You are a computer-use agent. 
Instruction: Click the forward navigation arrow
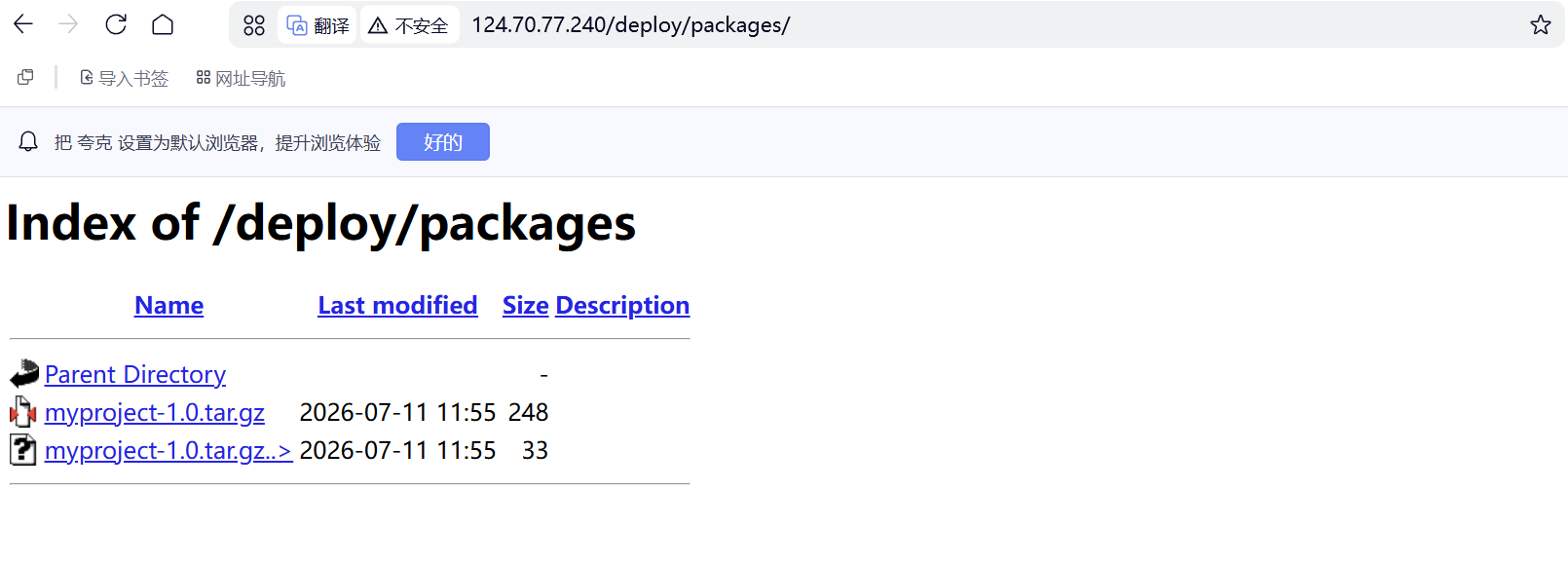68,24
